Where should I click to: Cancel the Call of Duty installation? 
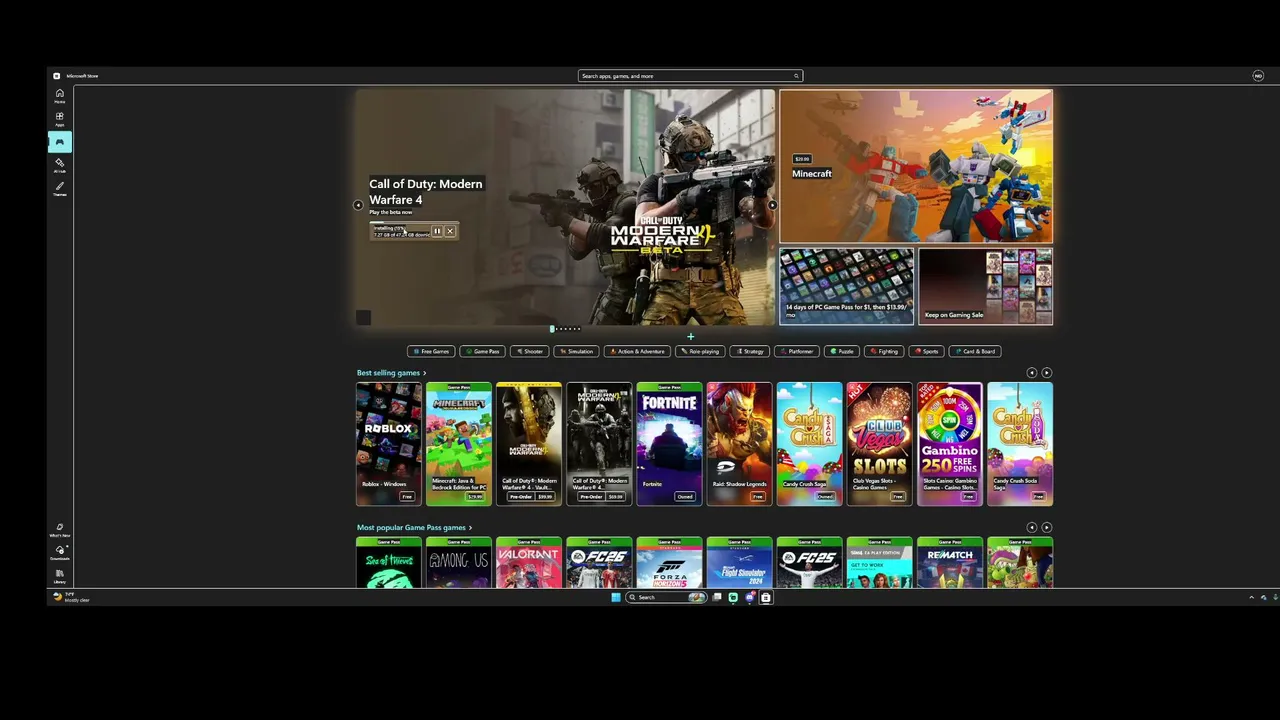pos(450,231)
